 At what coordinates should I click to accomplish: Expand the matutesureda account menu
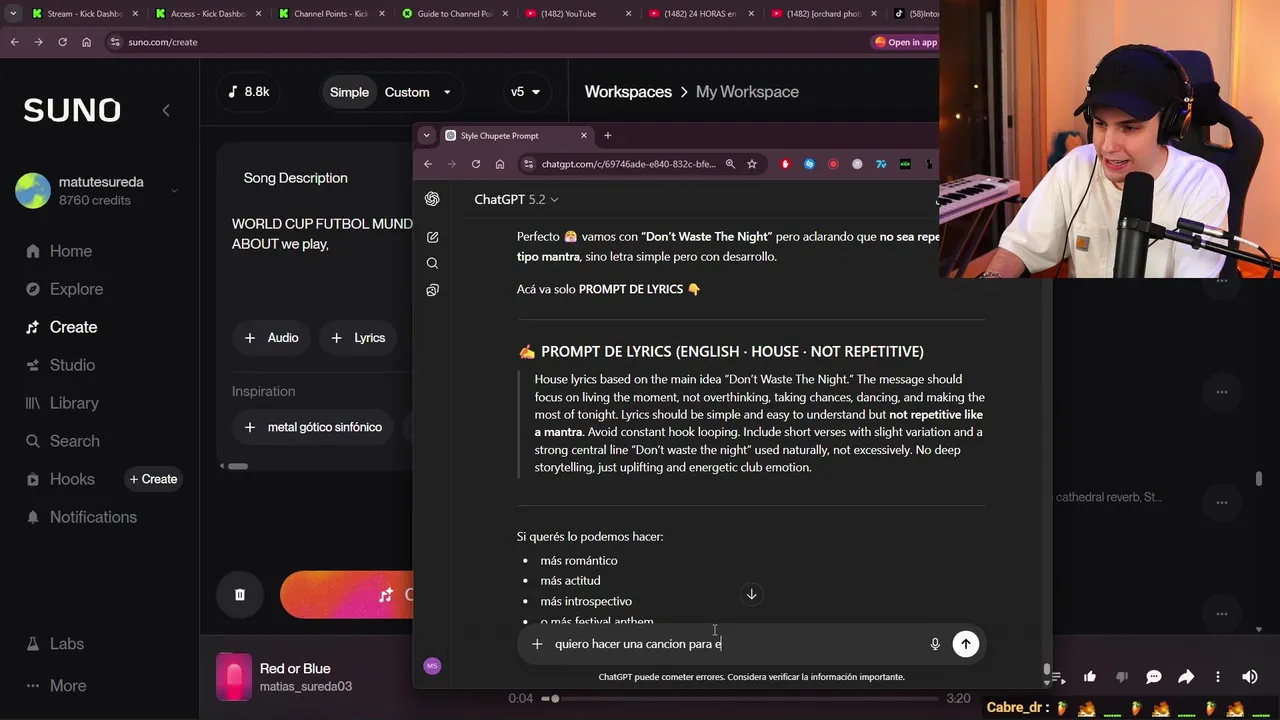point(174,190)
